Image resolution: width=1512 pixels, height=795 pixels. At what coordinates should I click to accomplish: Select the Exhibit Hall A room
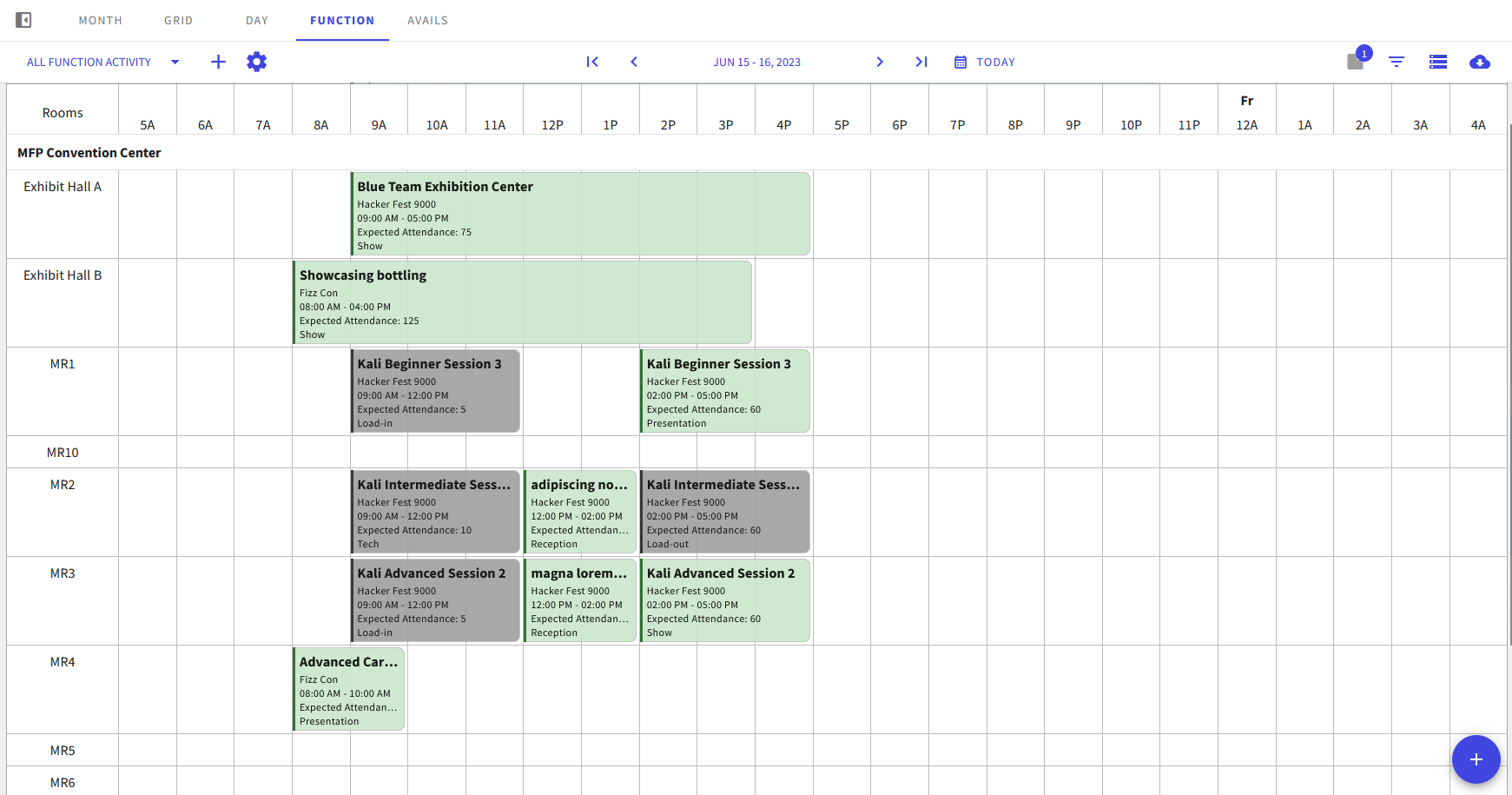pyautogui.click(x=63, y=187)
